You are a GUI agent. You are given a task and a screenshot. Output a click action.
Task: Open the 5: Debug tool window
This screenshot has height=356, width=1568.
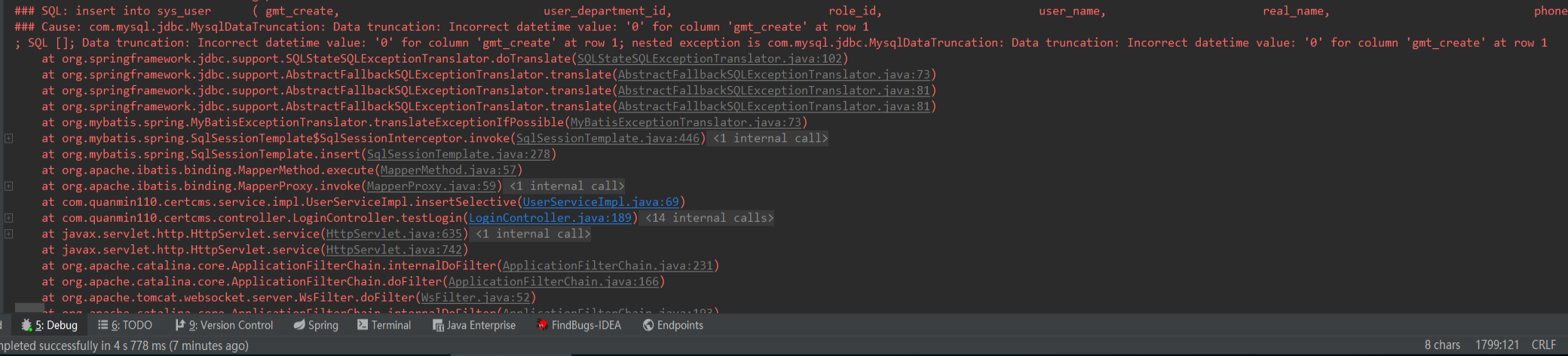(x=50, y=325)
